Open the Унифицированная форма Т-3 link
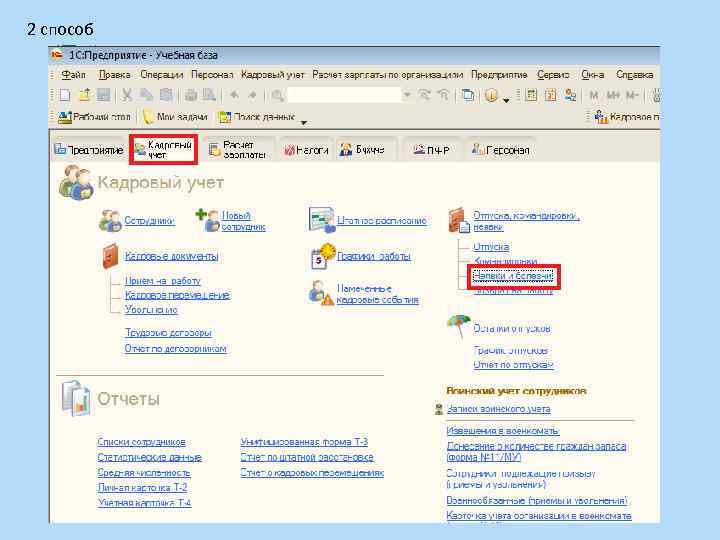 tap(304, 442)
